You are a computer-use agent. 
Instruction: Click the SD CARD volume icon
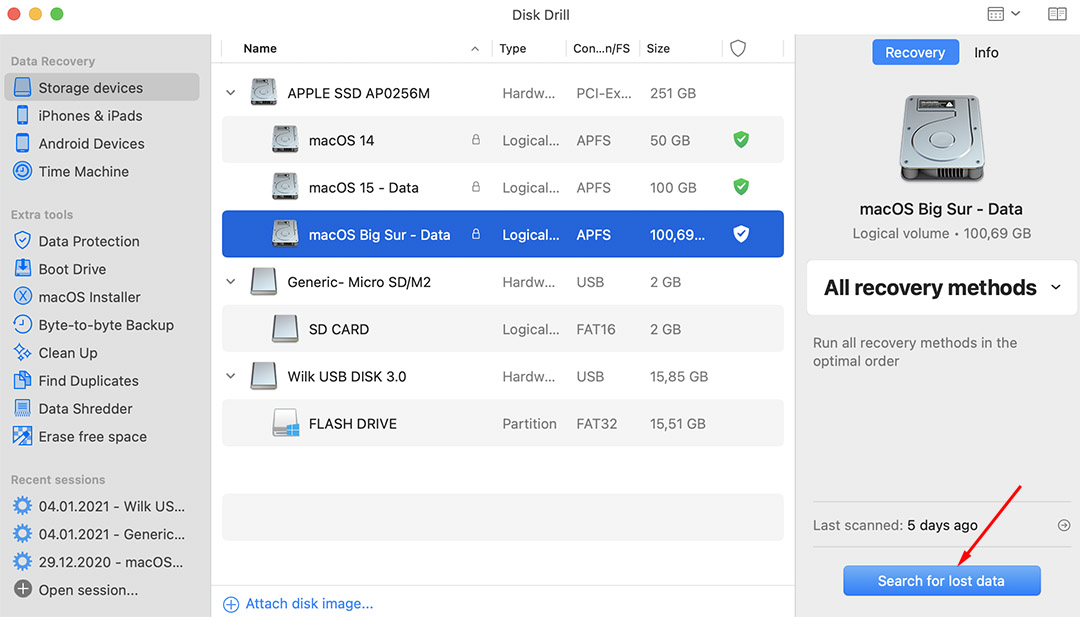click(x=285, y=329)
